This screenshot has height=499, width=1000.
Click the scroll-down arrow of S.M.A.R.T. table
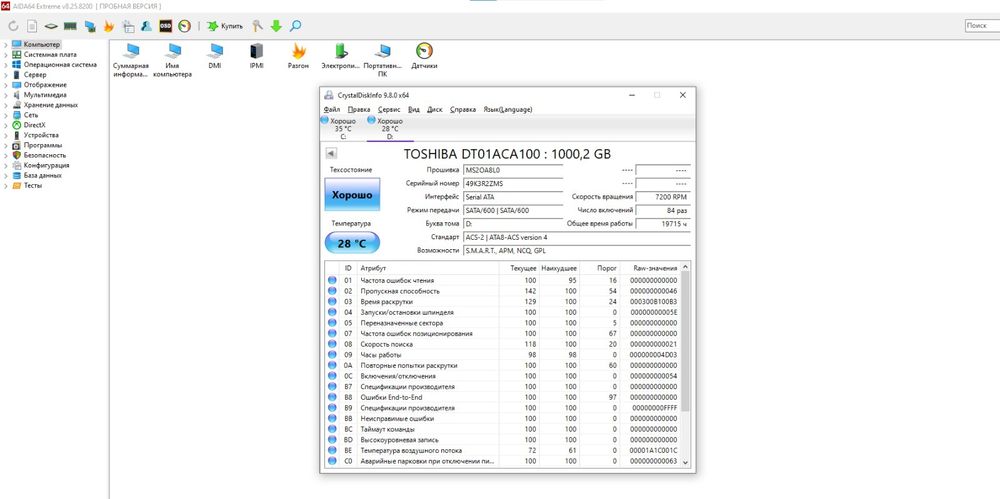tap(686, 461)
